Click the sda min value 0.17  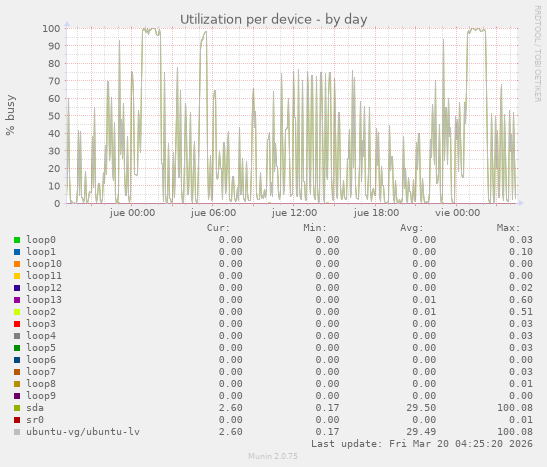[327, 408]
